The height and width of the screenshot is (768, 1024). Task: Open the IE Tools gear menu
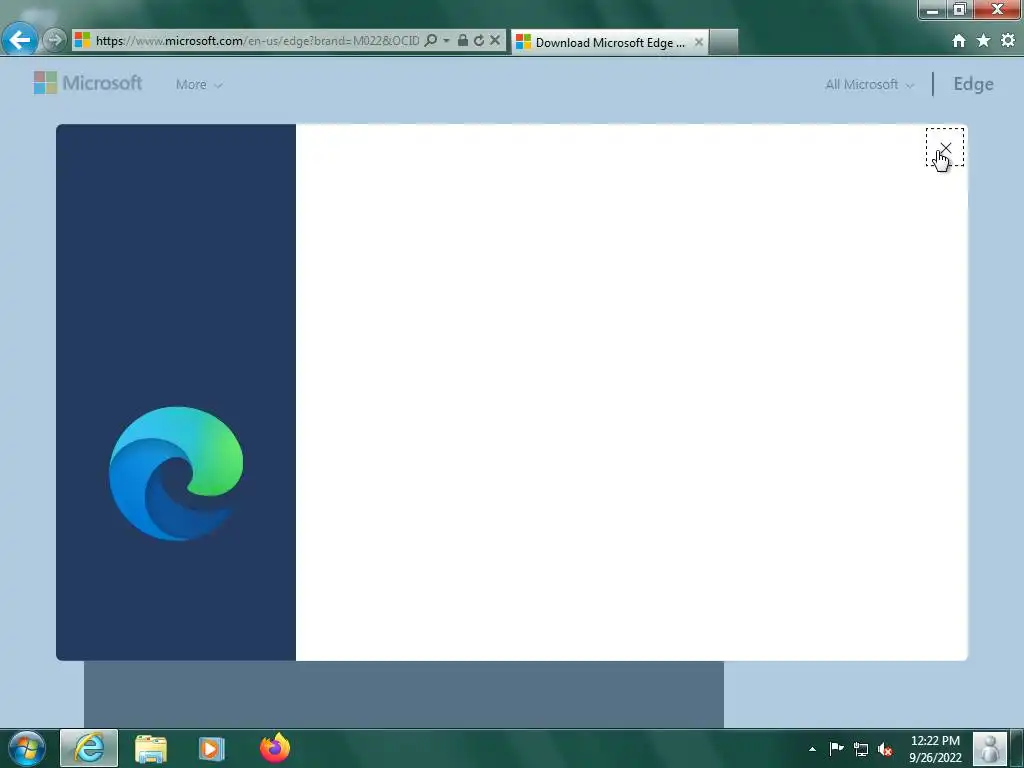tap(1008, 40)
